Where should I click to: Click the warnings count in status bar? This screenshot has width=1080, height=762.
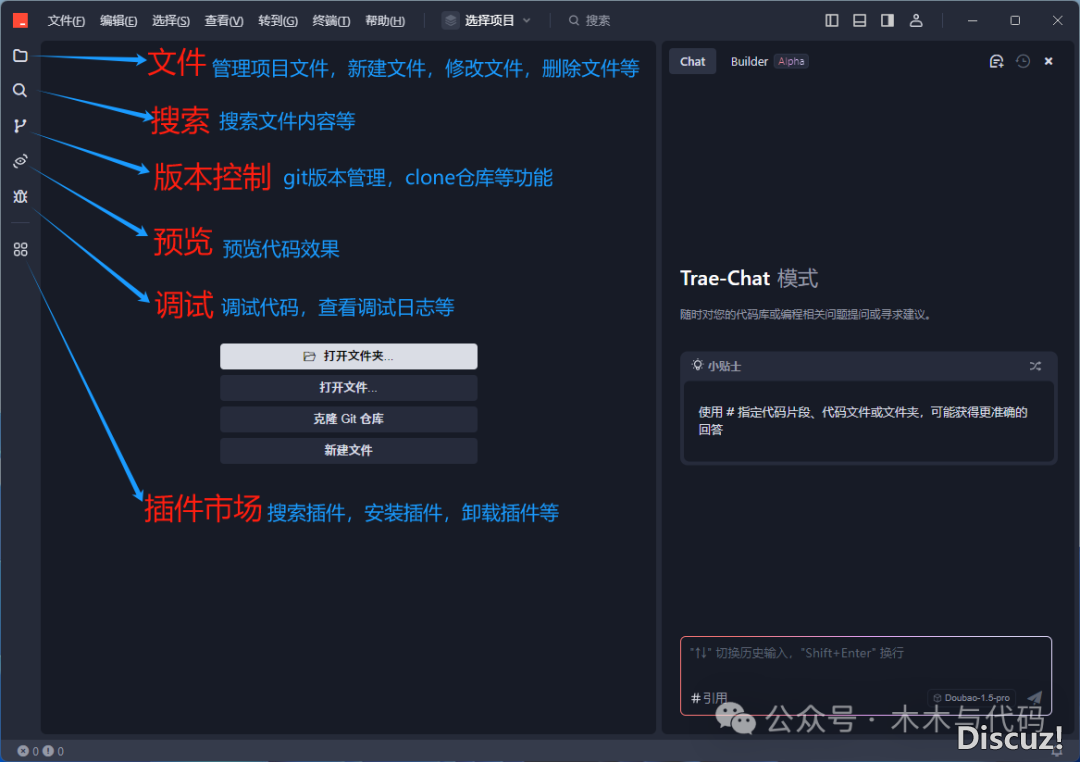53,751
